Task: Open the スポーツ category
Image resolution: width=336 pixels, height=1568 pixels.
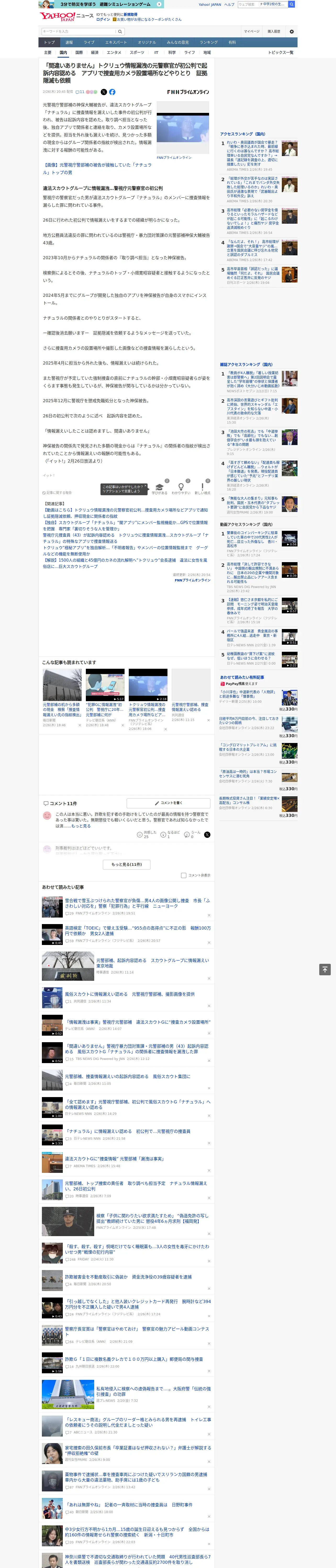Action: (x=137, y=52)
